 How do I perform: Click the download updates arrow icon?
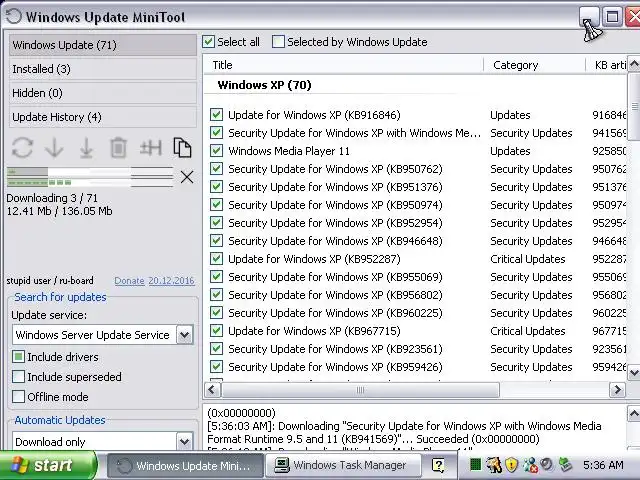pos(54,147)
